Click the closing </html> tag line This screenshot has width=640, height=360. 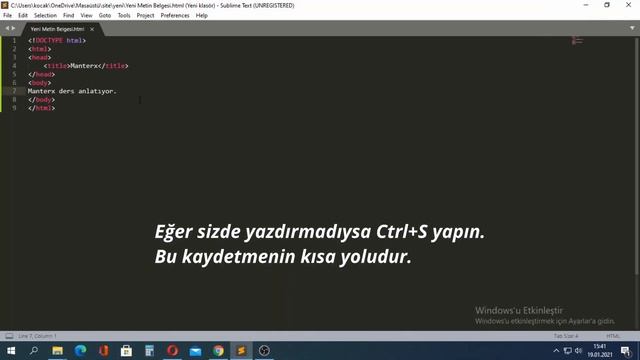[x=41, y=108]
